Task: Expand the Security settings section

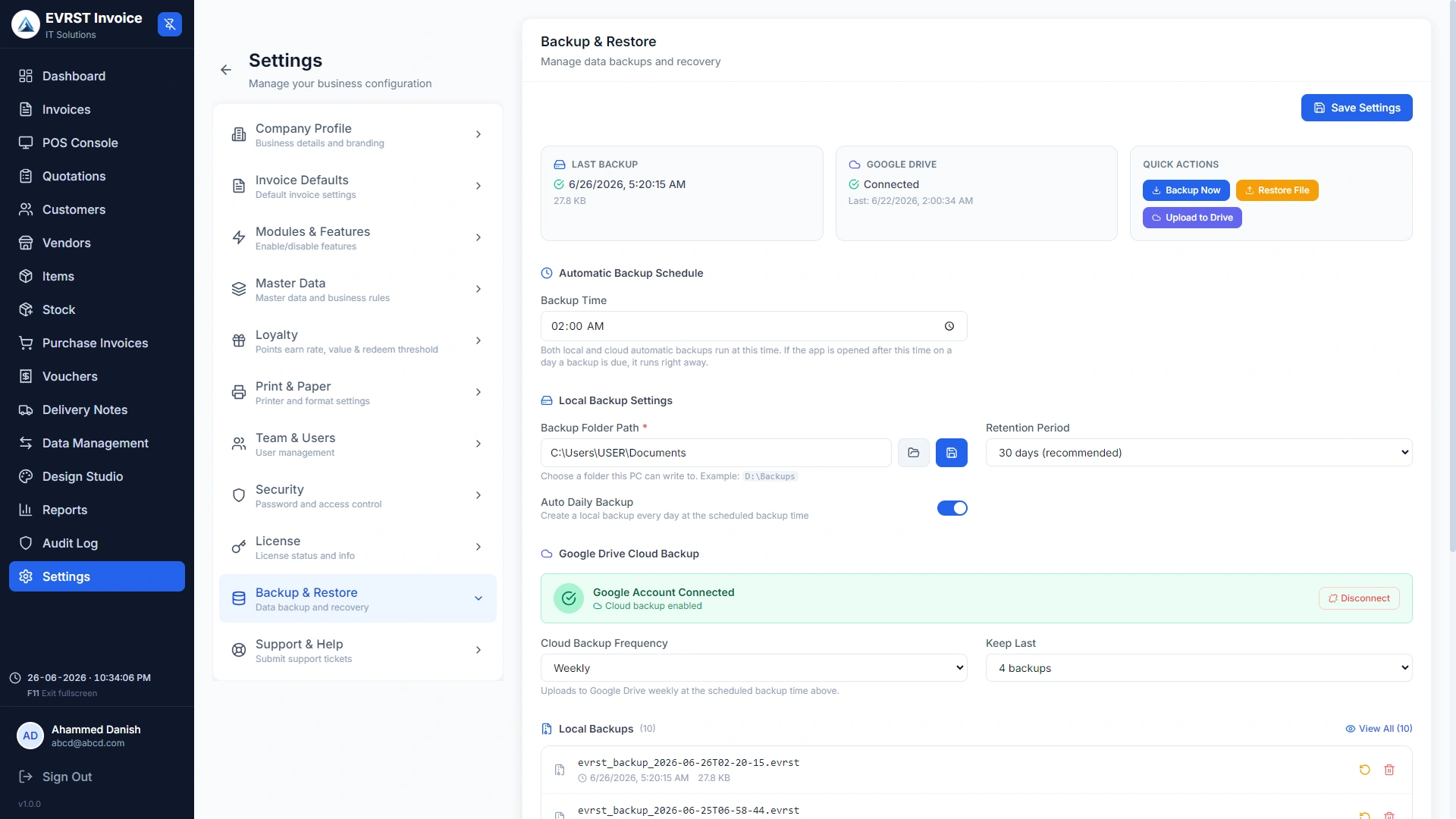Action: 358,495
